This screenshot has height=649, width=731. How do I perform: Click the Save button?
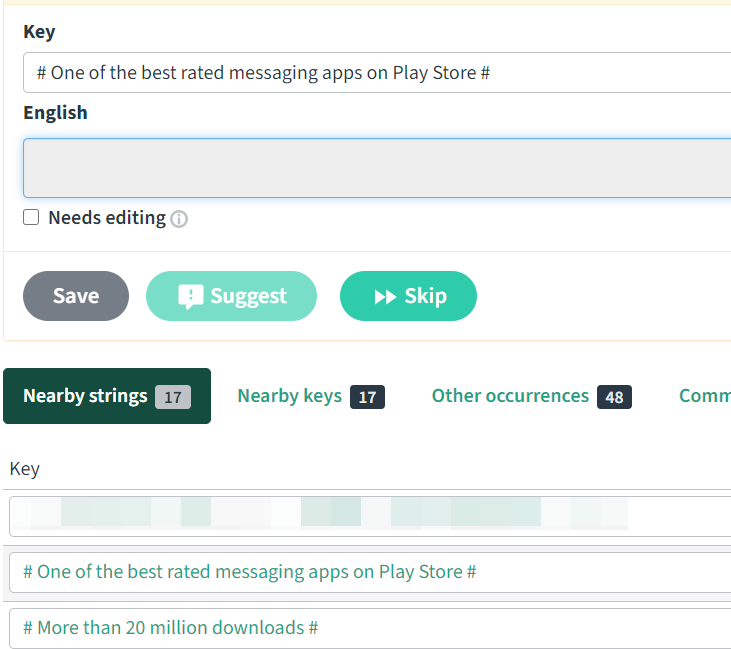click(x=76, y=296)
